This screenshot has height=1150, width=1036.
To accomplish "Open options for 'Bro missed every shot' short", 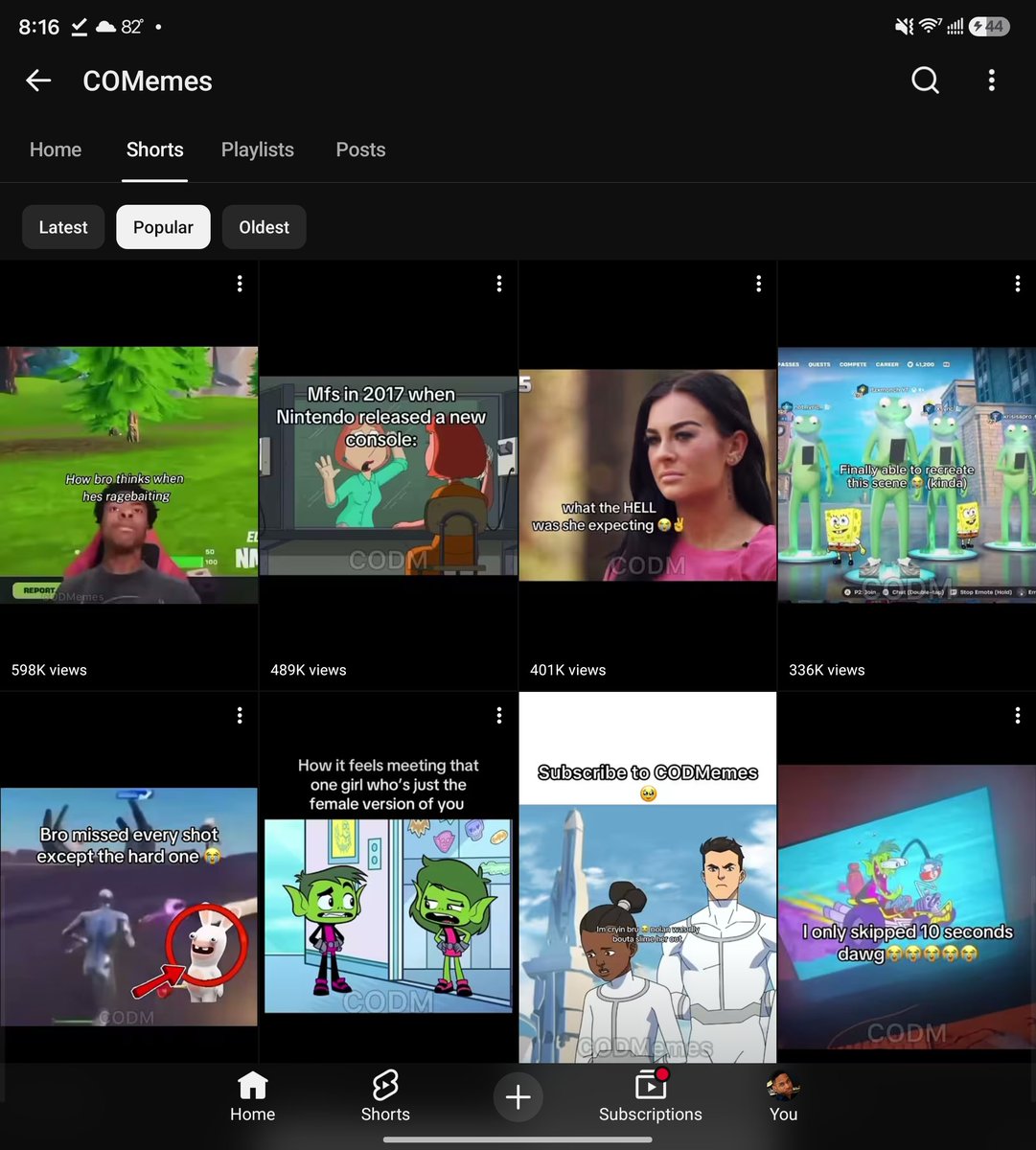I will click(x=240, y=715).
